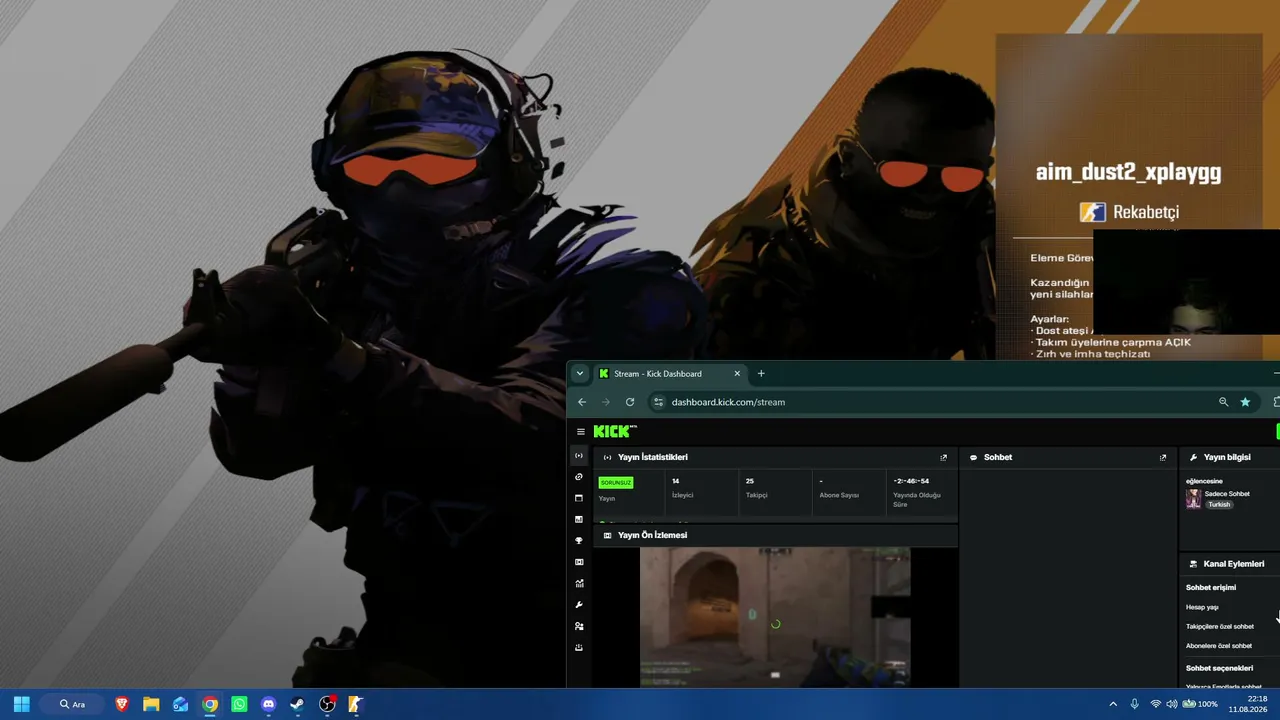
Task: Go back in the browser
Action: 582,402
